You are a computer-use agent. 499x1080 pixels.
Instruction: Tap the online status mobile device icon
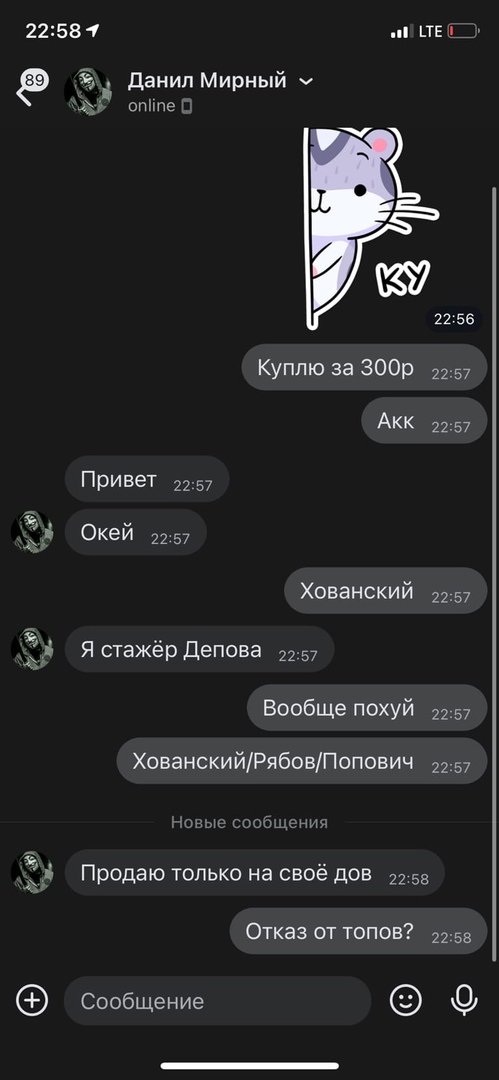[187, 107]
